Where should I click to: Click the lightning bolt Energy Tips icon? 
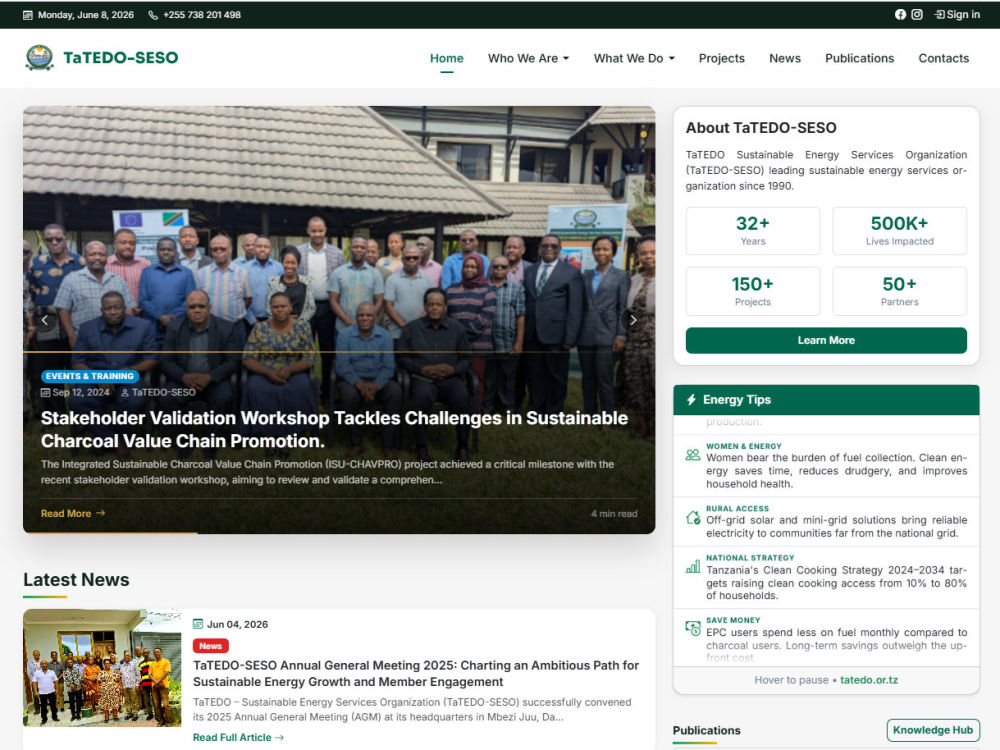(691, 400)
